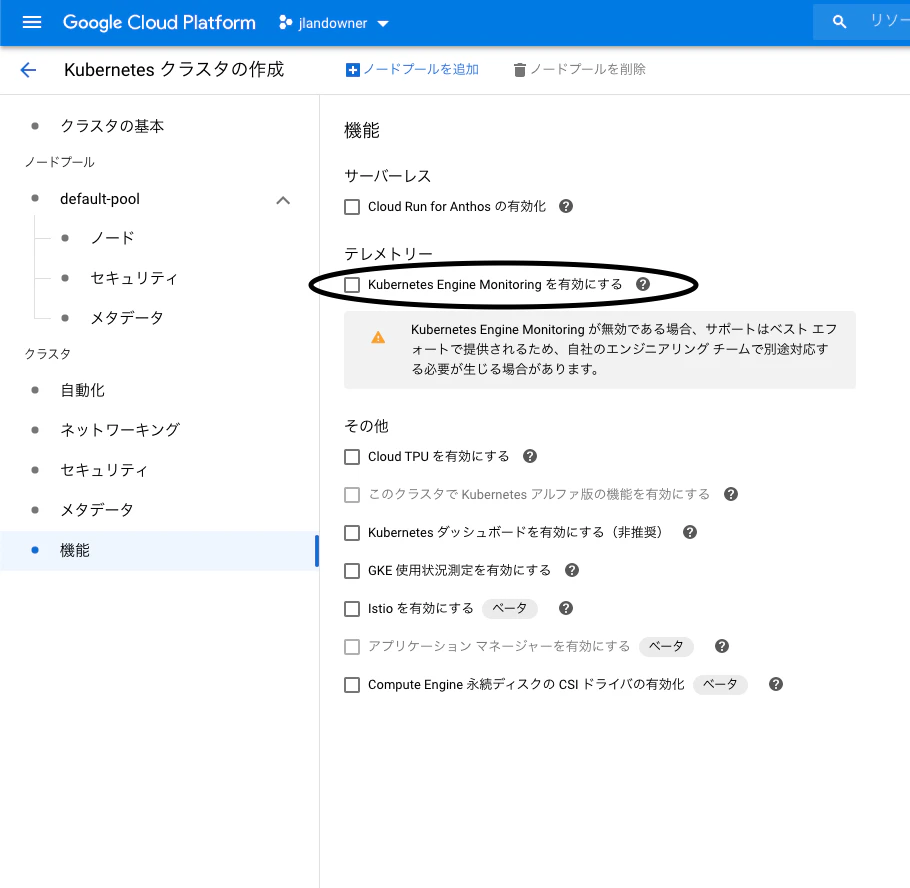This screenshot has width=910, height=888.
Task: Open help for GKE usage metering
Action: [x=572, y=570]
